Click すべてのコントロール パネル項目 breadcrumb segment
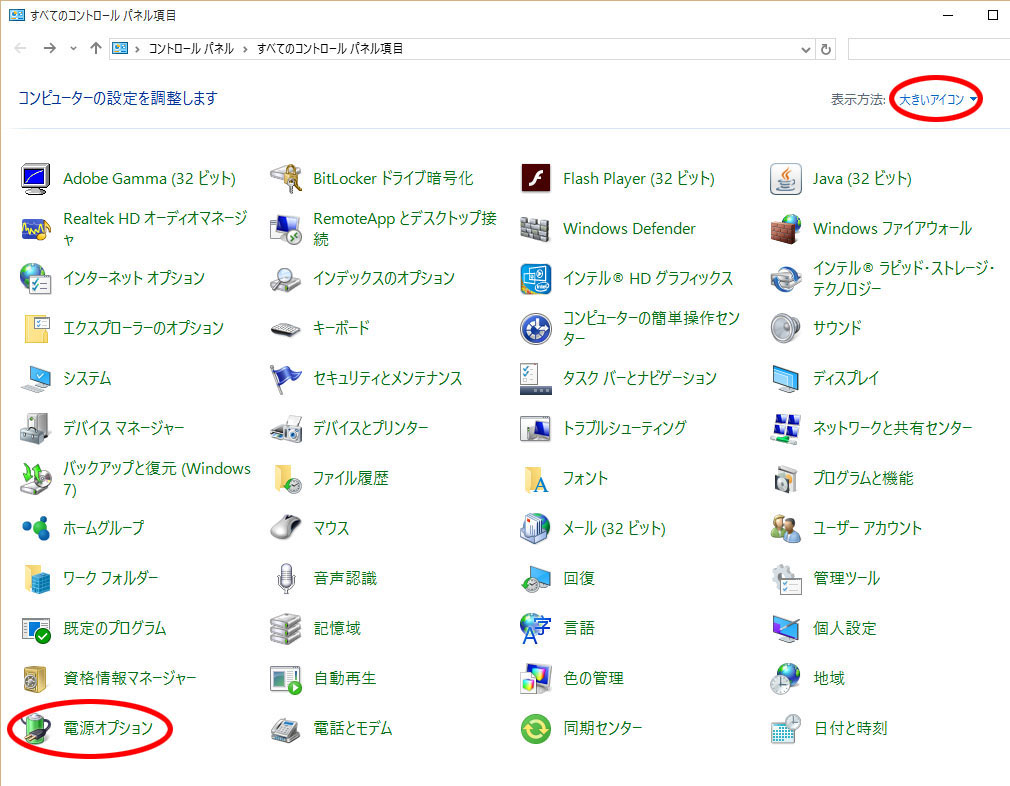This screenshot has height=786, width=1010. pos(330,49)
